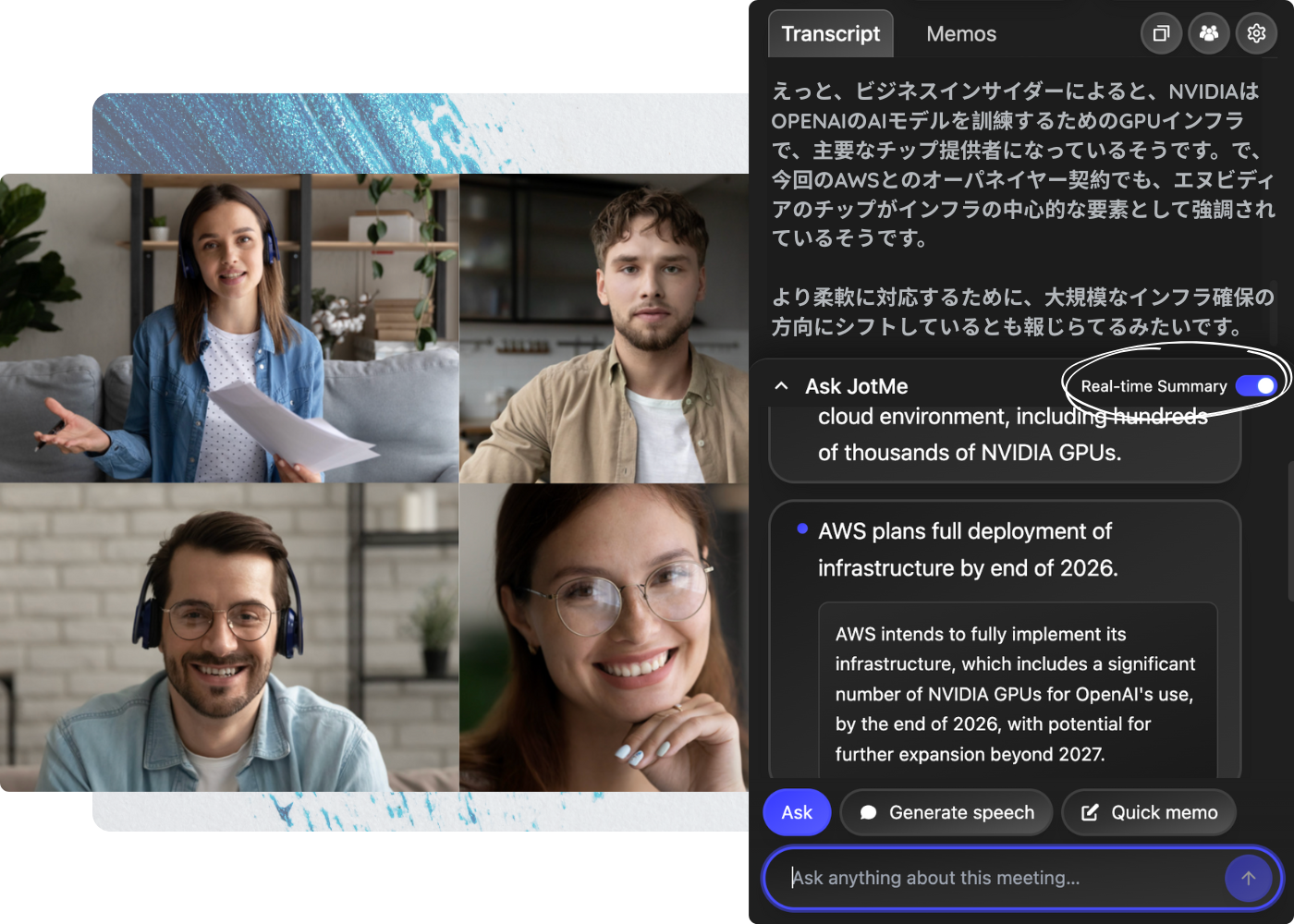The image size is (1294, 924).
Task: Click the pencil icon in Quick memo
Action: coord(1090,812)
